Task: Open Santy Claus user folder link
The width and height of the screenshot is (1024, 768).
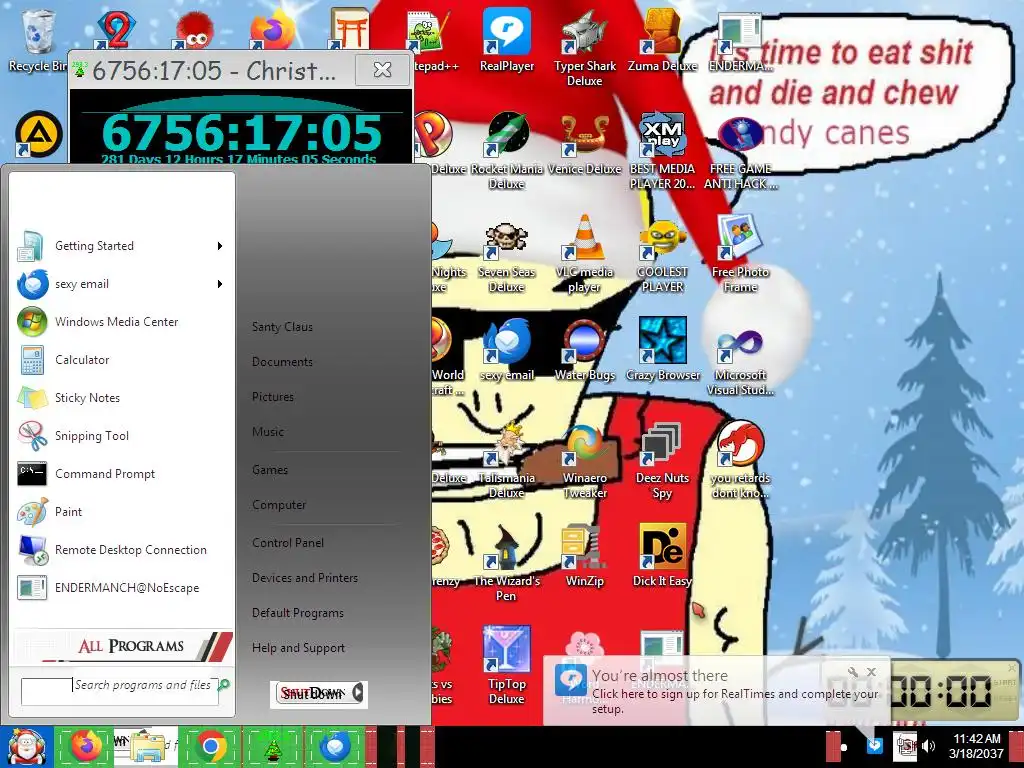Action: pos(282,327)
